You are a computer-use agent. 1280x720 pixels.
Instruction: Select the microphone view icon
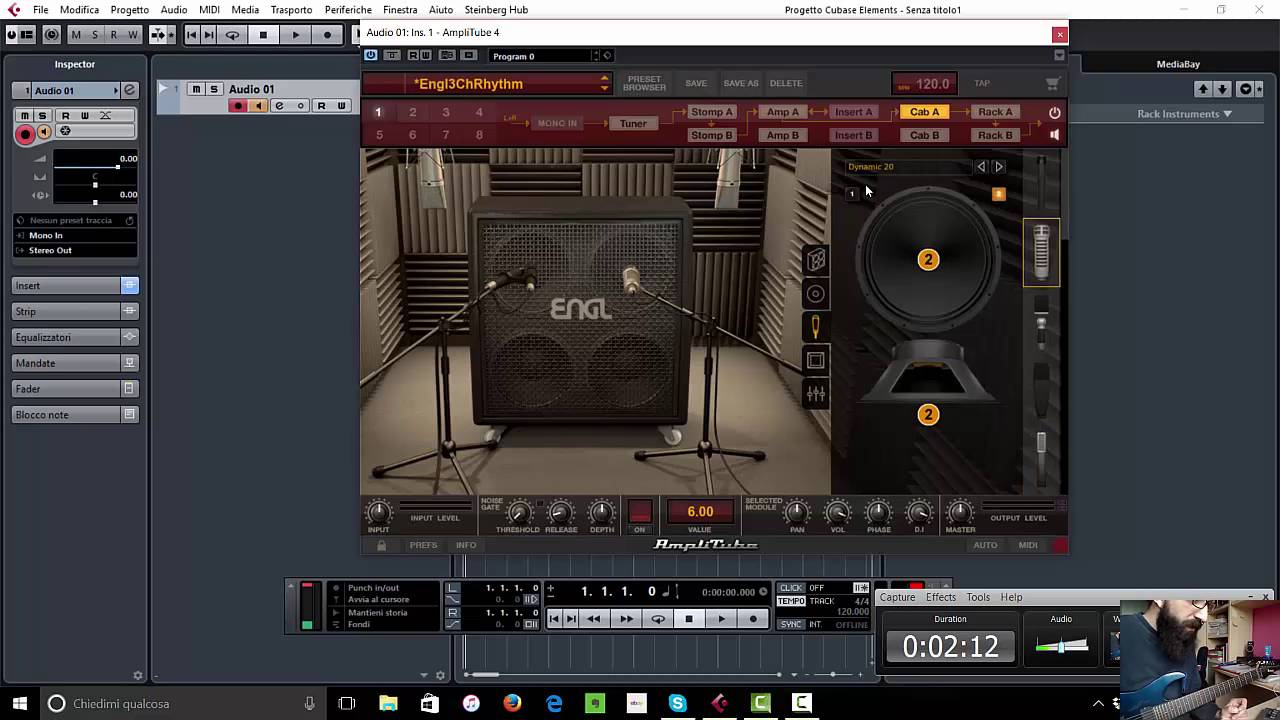point(816,327)
